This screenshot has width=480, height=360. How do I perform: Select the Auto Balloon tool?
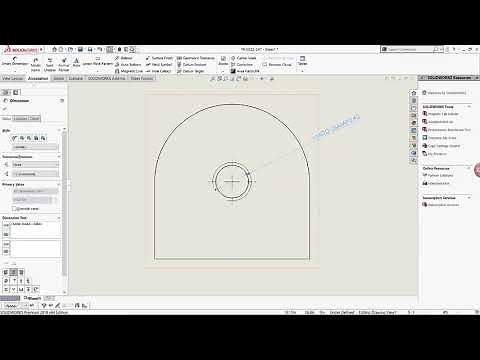[128, 64]
